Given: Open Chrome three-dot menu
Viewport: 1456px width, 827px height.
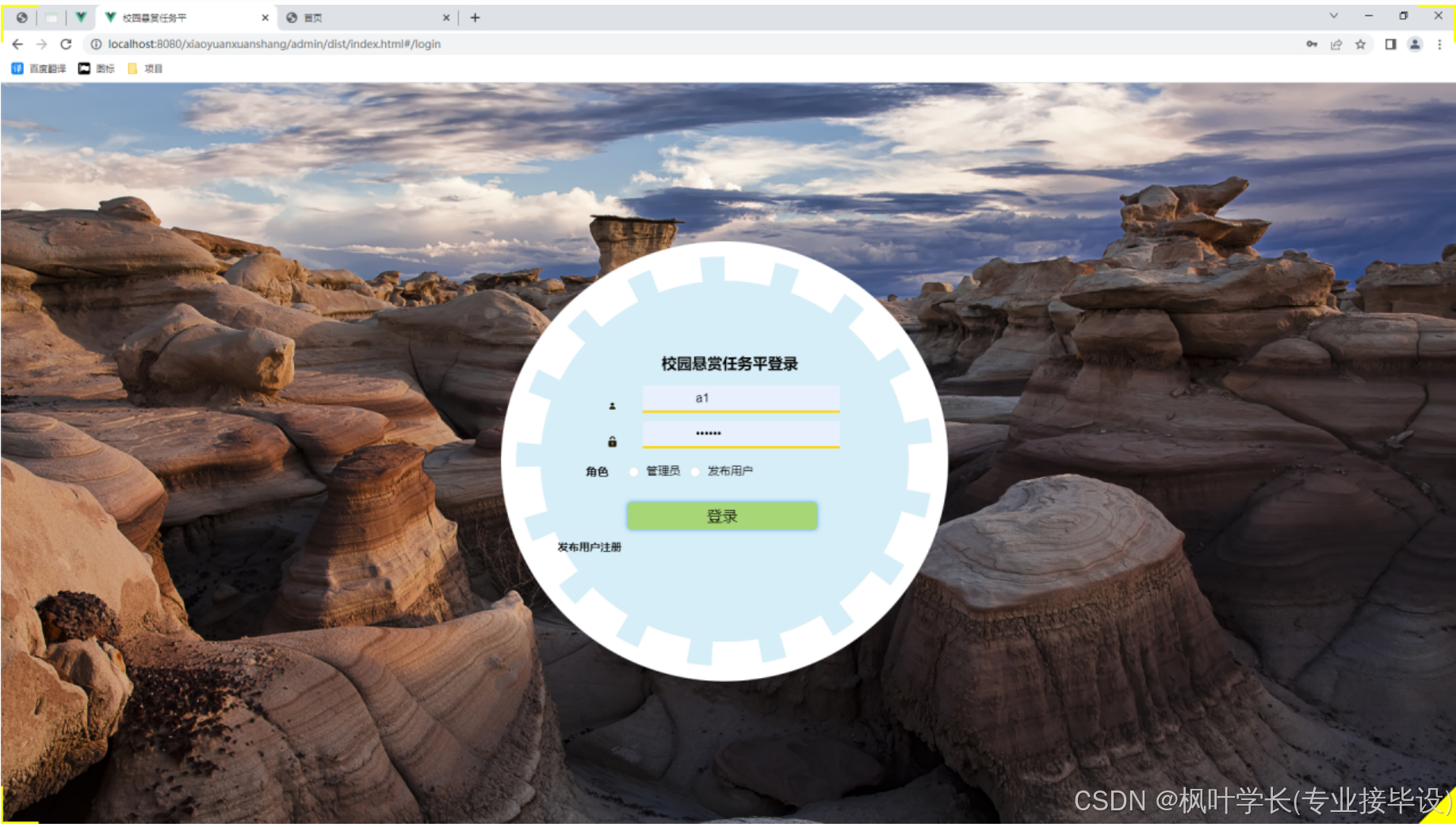Looking at the screenshot, I should [1439, 44].
